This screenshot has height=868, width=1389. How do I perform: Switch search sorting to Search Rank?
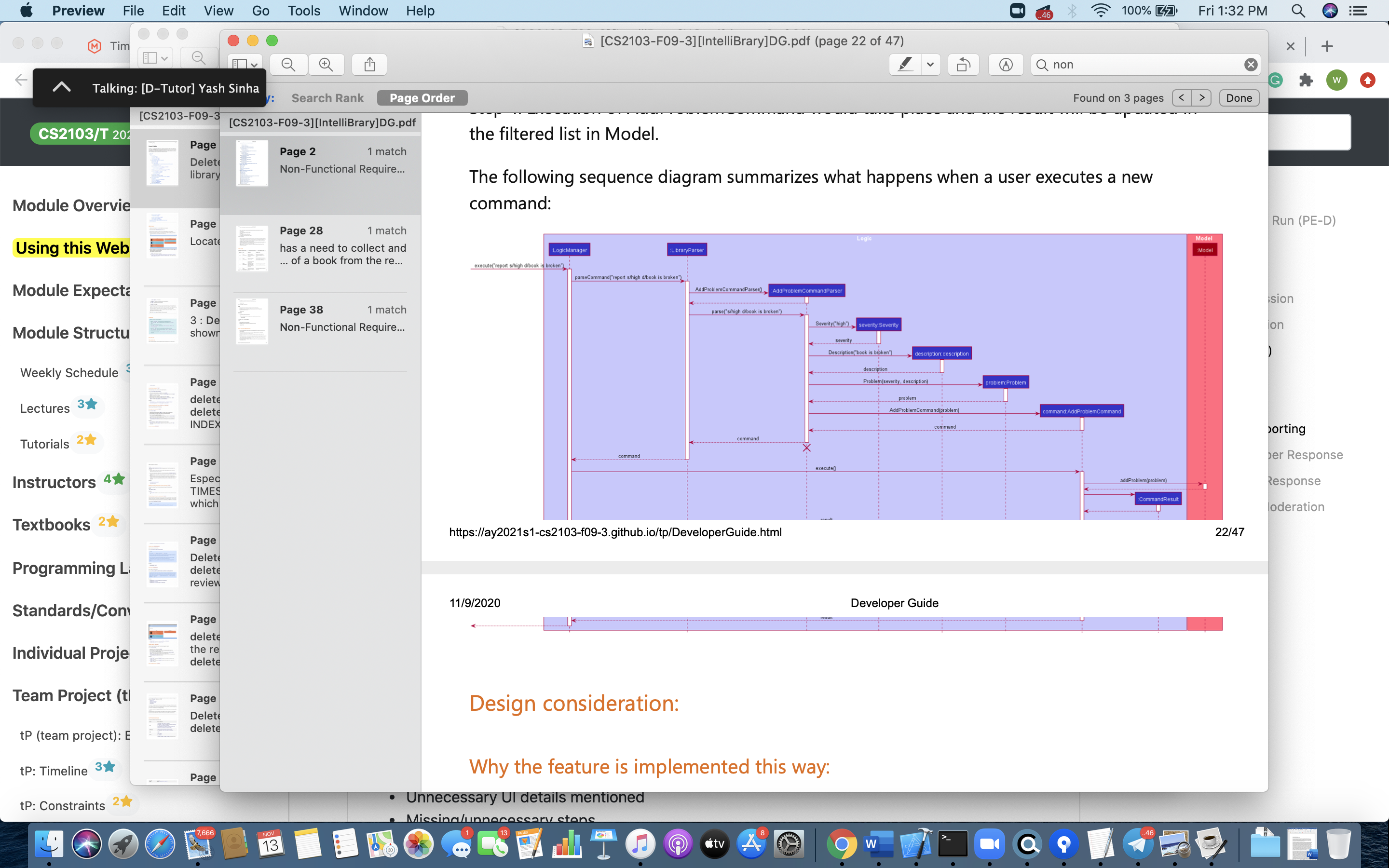[x=327, y=98]
